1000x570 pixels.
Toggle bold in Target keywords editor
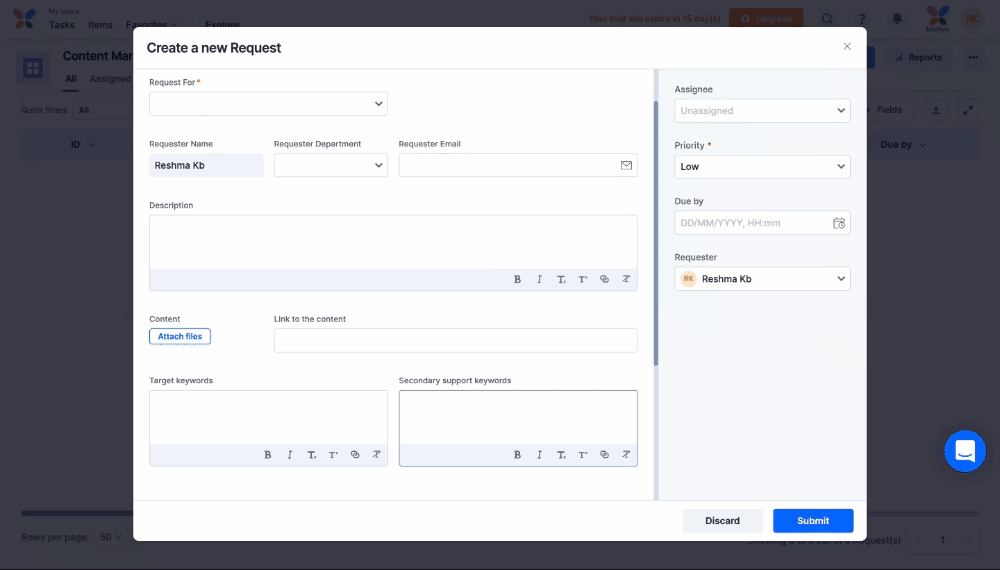click(268, 455)
